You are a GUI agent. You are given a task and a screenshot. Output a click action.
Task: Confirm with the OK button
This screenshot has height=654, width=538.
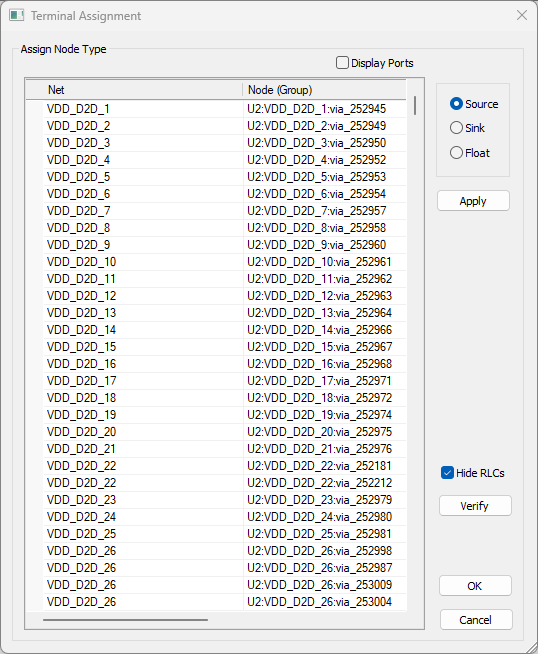475,586
